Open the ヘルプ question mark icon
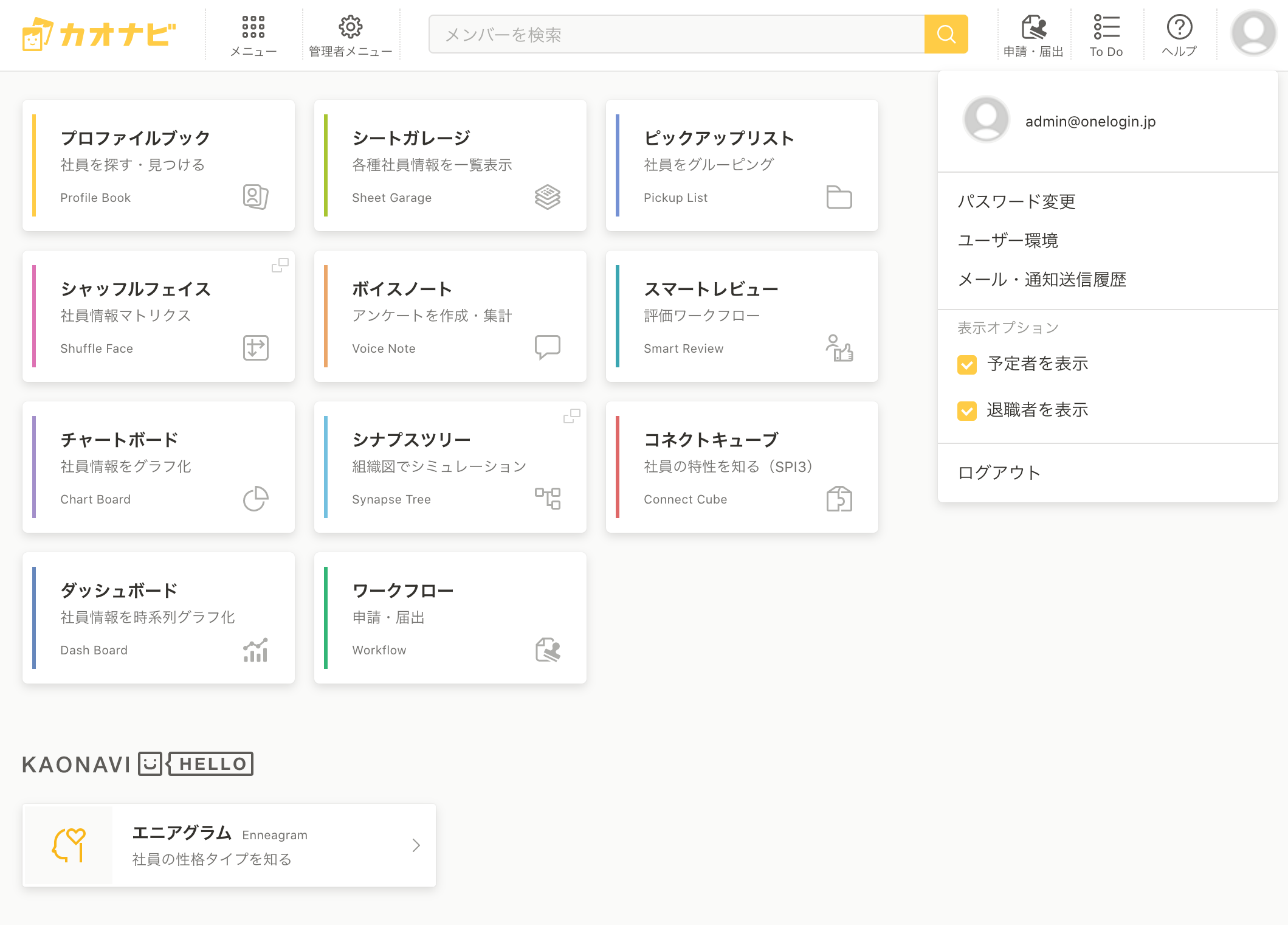 coord(1179,27)
